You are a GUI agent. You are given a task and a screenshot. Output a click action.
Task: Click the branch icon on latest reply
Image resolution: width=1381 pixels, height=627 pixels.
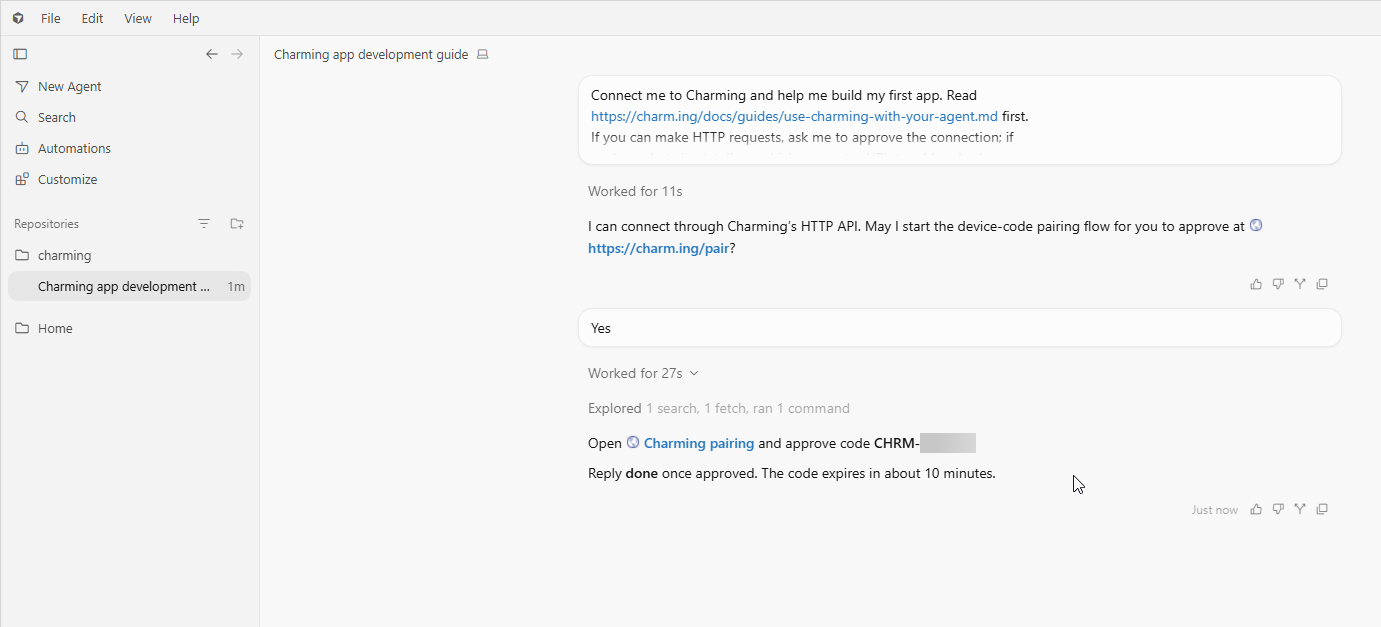[1300, 509]
